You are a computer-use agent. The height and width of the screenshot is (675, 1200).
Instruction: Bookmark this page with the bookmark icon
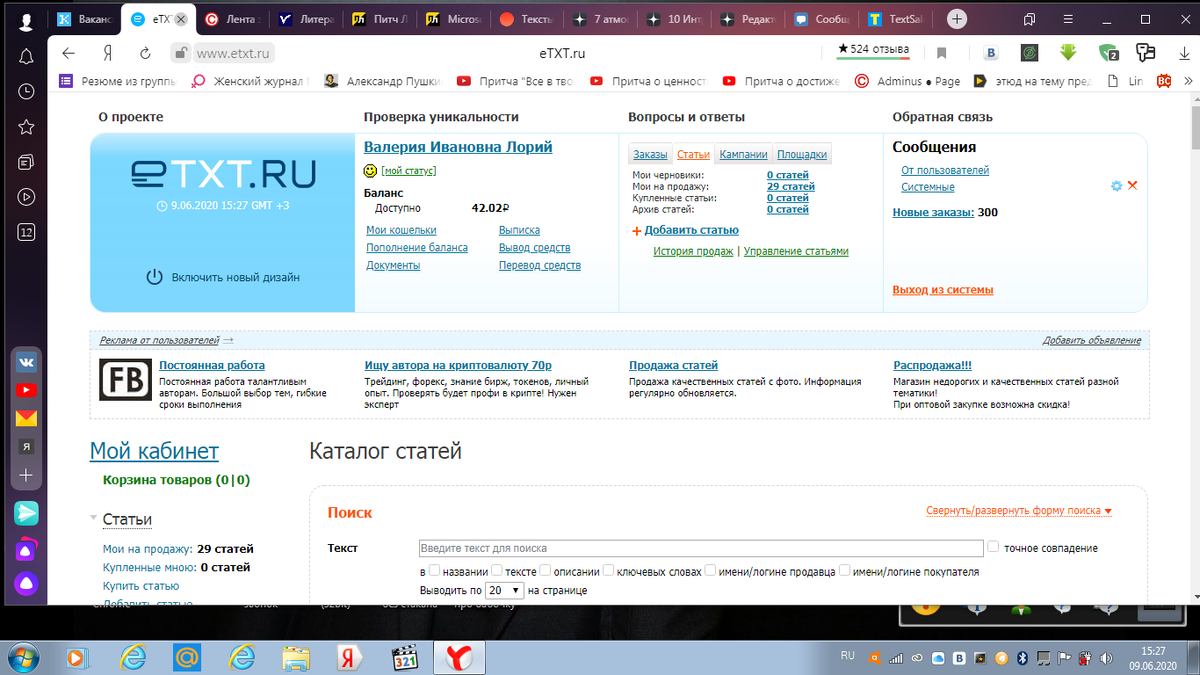tap(941, 54)
